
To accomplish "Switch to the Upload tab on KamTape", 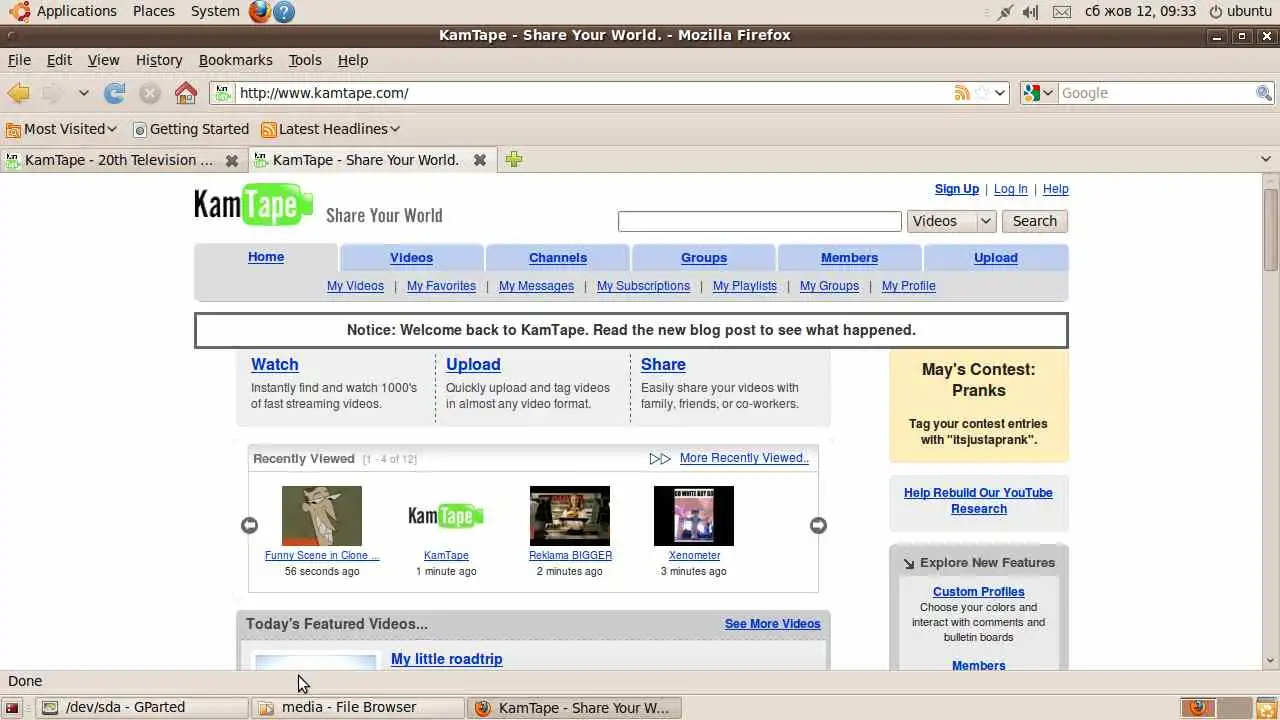I will 996,257.
